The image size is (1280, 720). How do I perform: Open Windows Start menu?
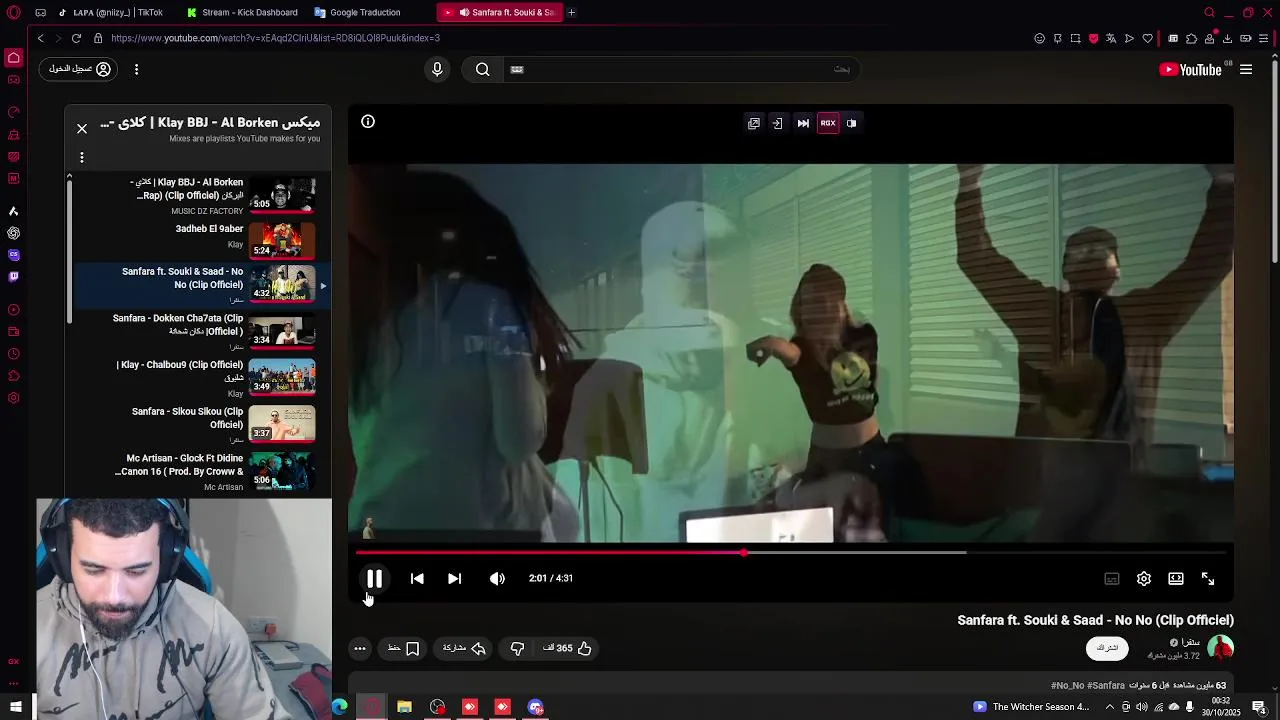(15, 707)
